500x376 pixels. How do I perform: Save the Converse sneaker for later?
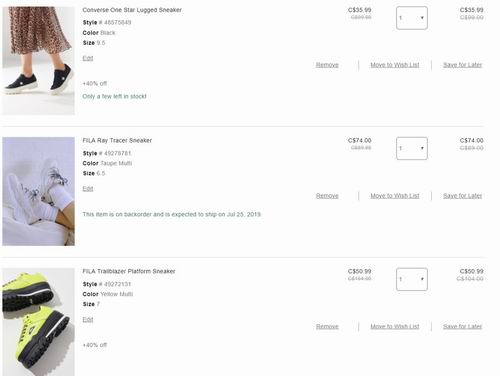click(462, 65)
